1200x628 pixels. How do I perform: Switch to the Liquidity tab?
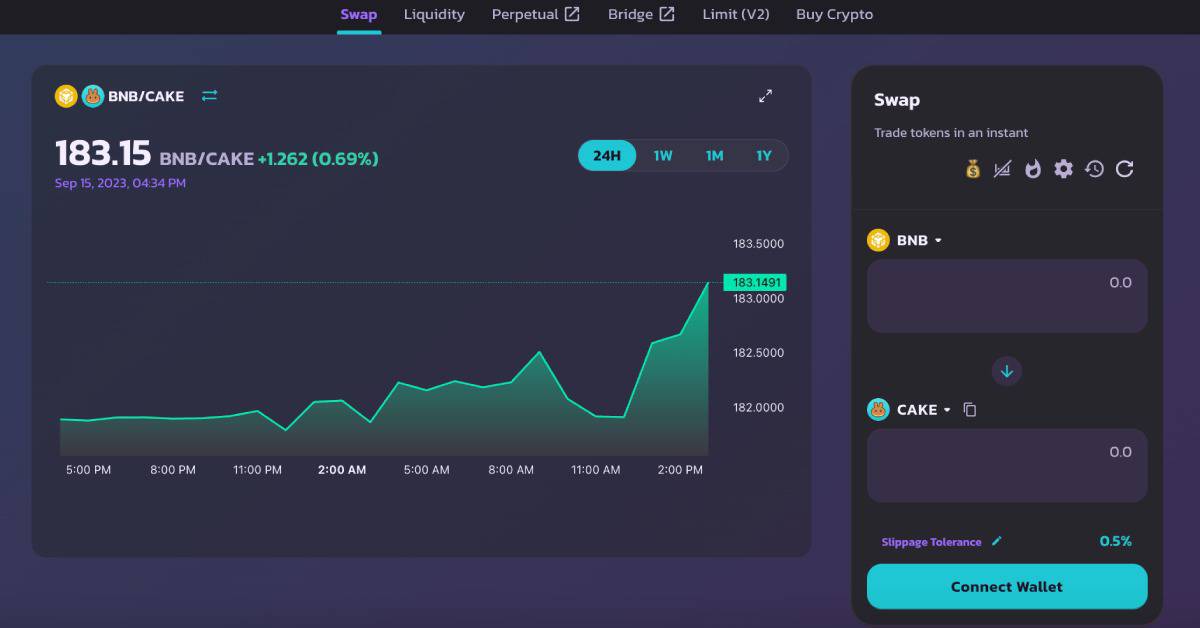(434, 15)
